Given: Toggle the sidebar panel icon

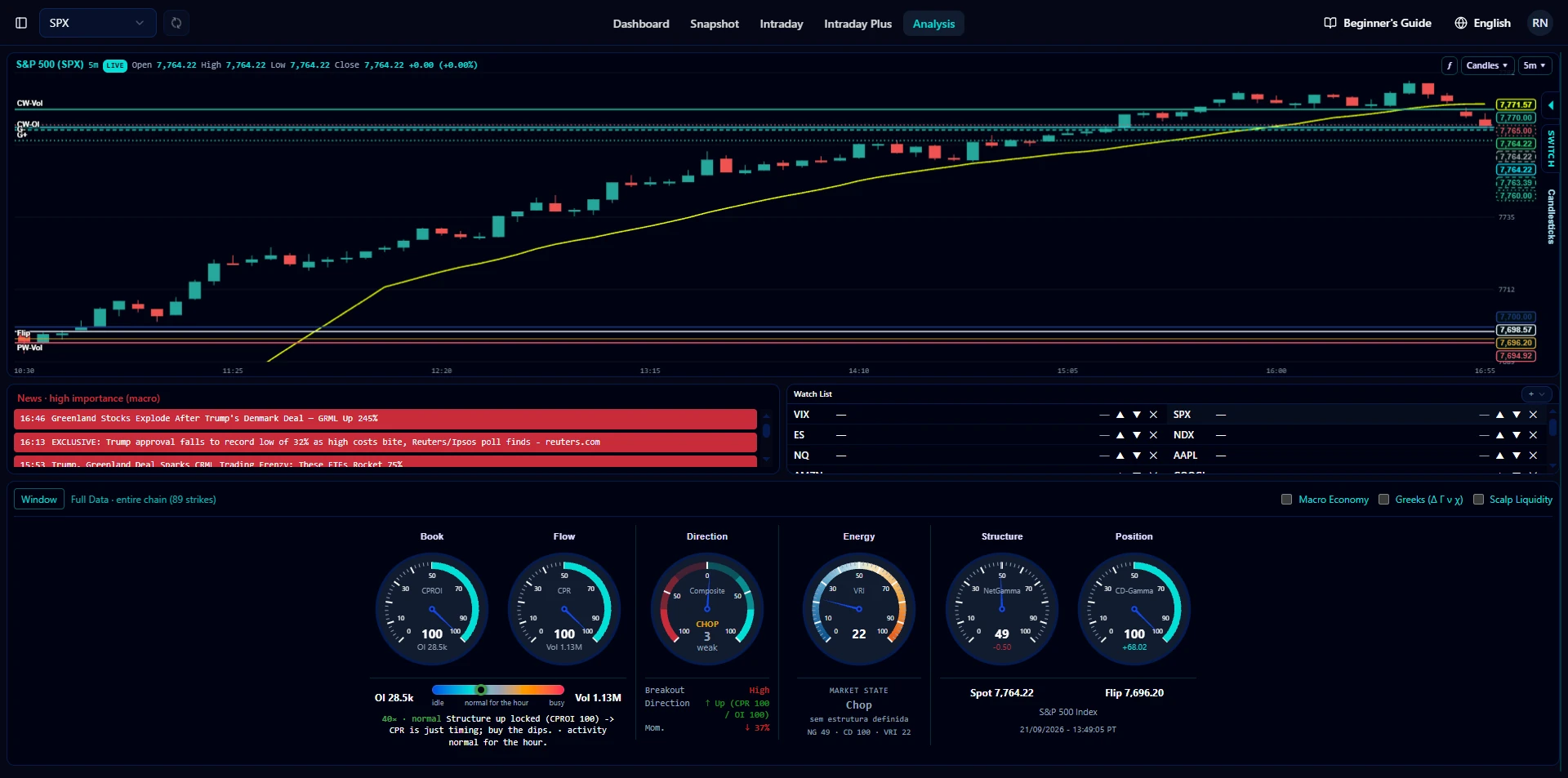Looking at the screenshot, I should pyautogui.click(x=21, y=23).
